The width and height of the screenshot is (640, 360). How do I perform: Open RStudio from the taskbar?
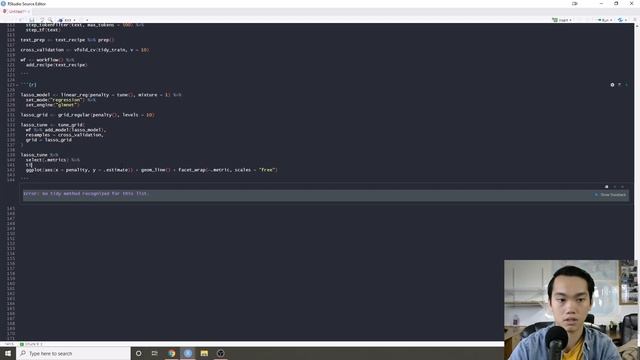(x=188, y=353)
